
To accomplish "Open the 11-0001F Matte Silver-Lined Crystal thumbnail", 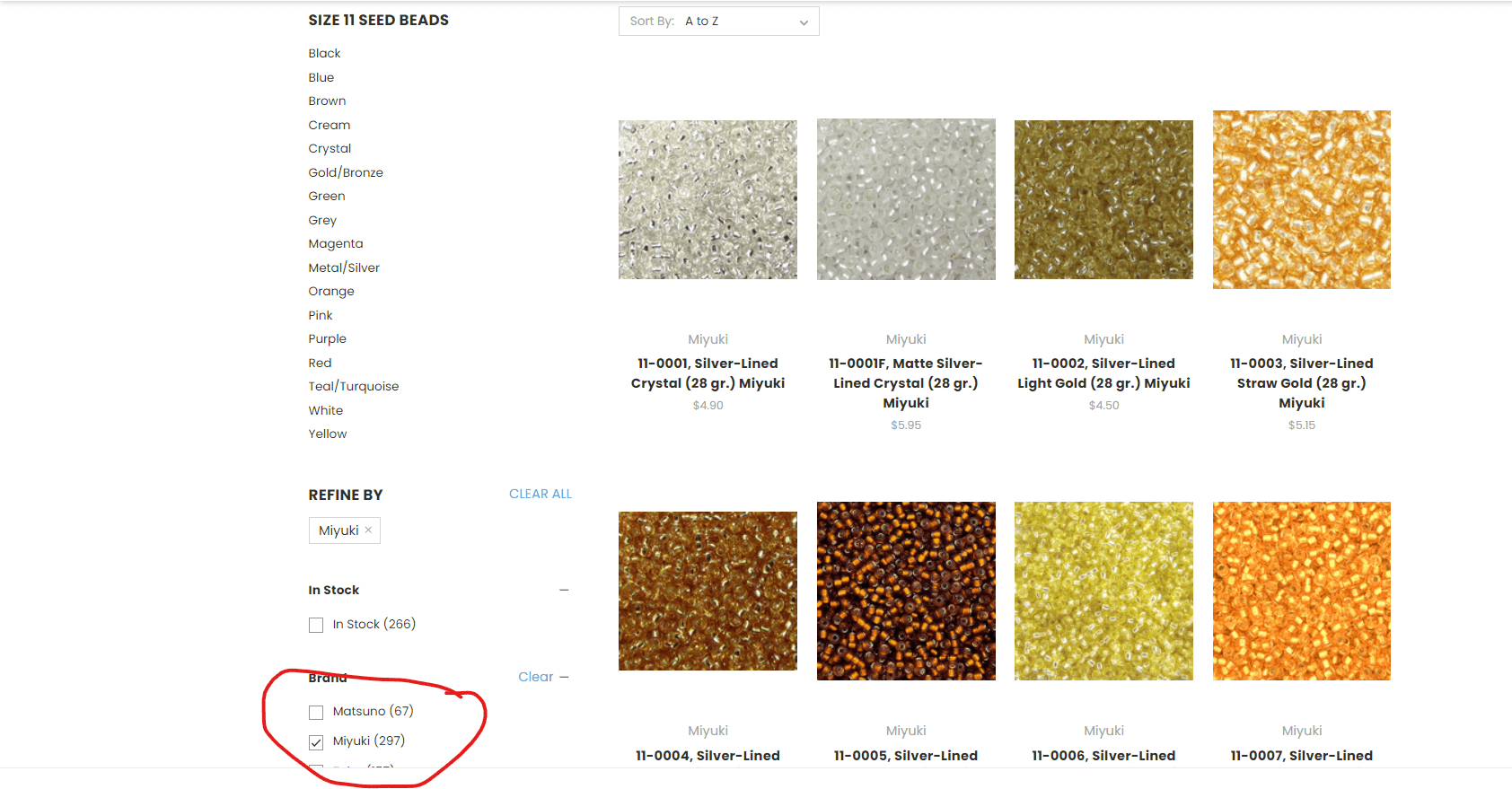I will pyautogui.click(x=906, y=199).
